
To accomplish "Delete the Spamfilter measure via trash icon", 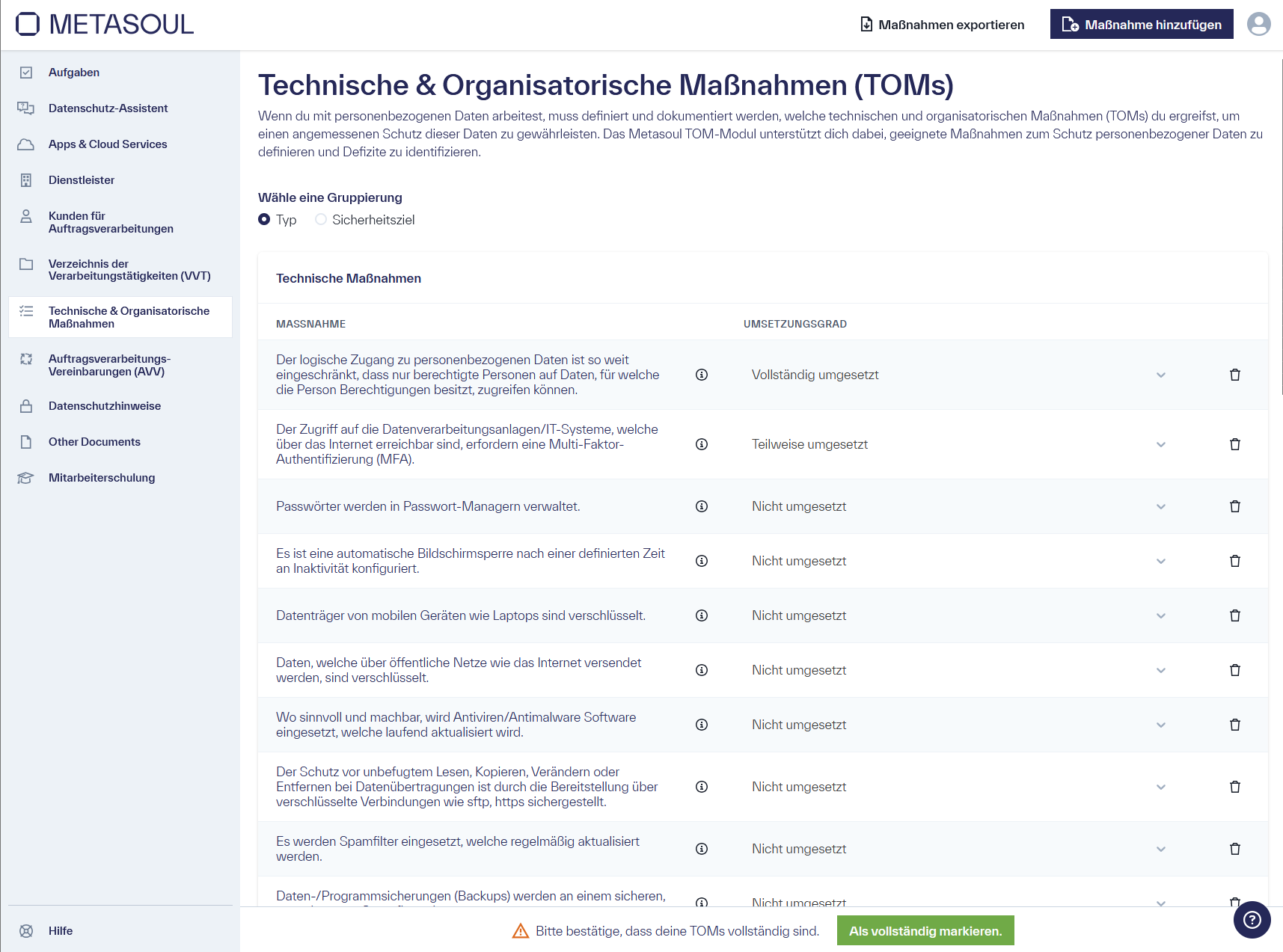I will [1235, 849].
